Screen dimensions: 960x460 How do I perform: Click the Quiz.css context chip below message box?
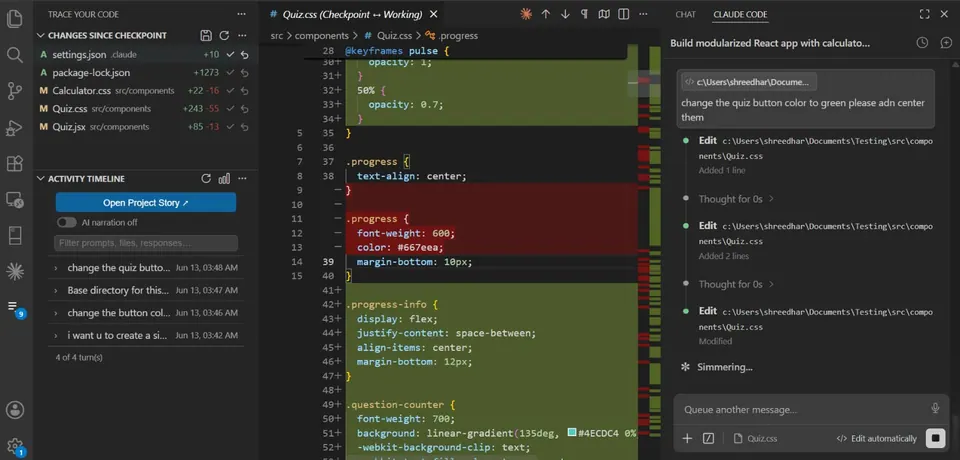tap(755, 439)
